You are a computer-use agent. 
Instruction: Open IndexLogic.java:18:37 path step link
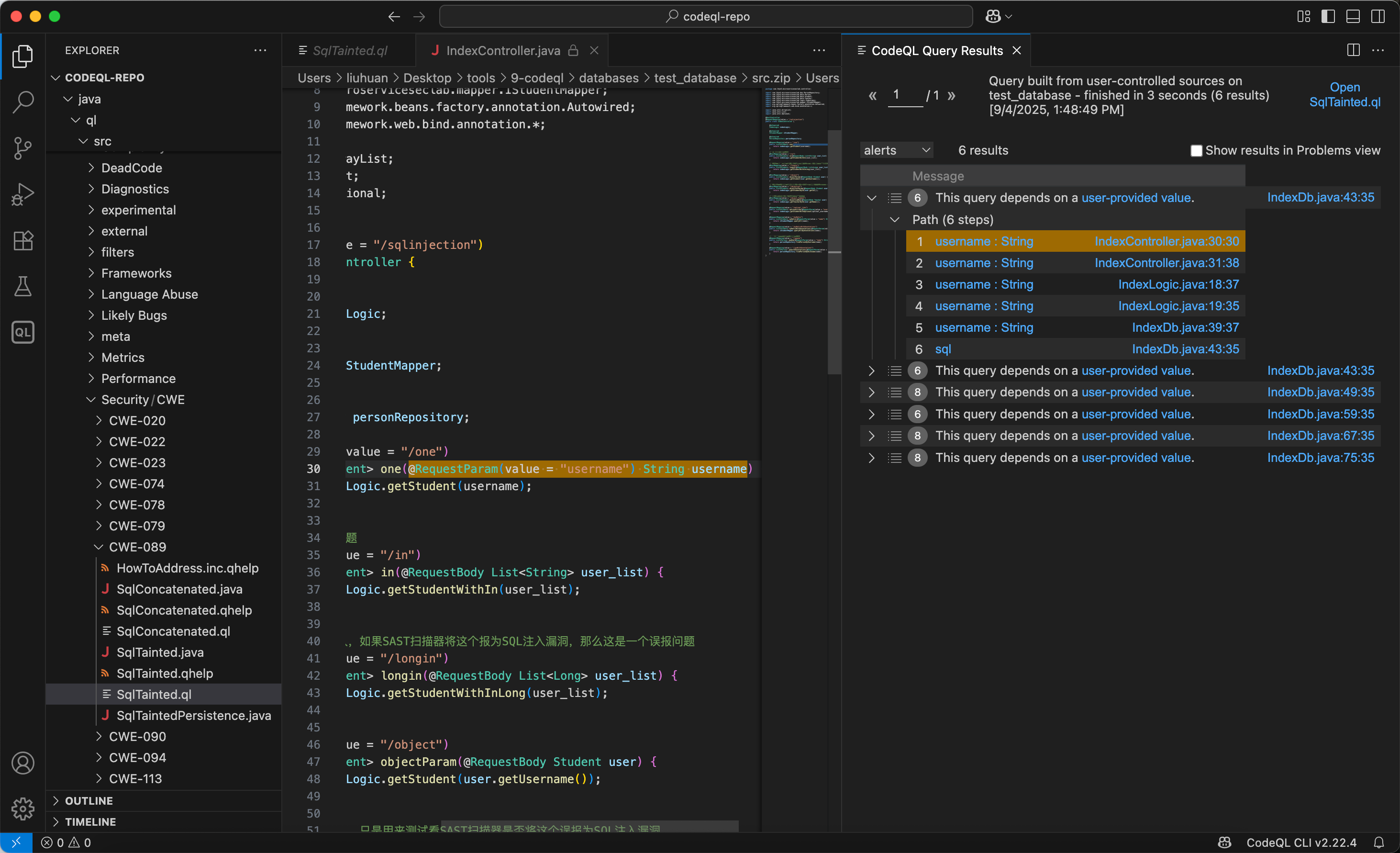click(1178, 284)
